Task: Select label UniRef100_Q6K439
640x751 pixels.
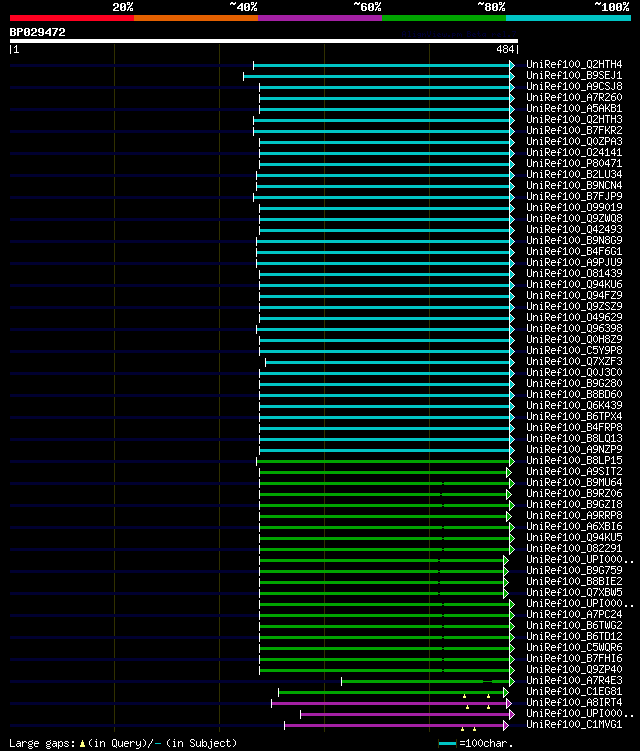Action: click(x=574, y=406)
